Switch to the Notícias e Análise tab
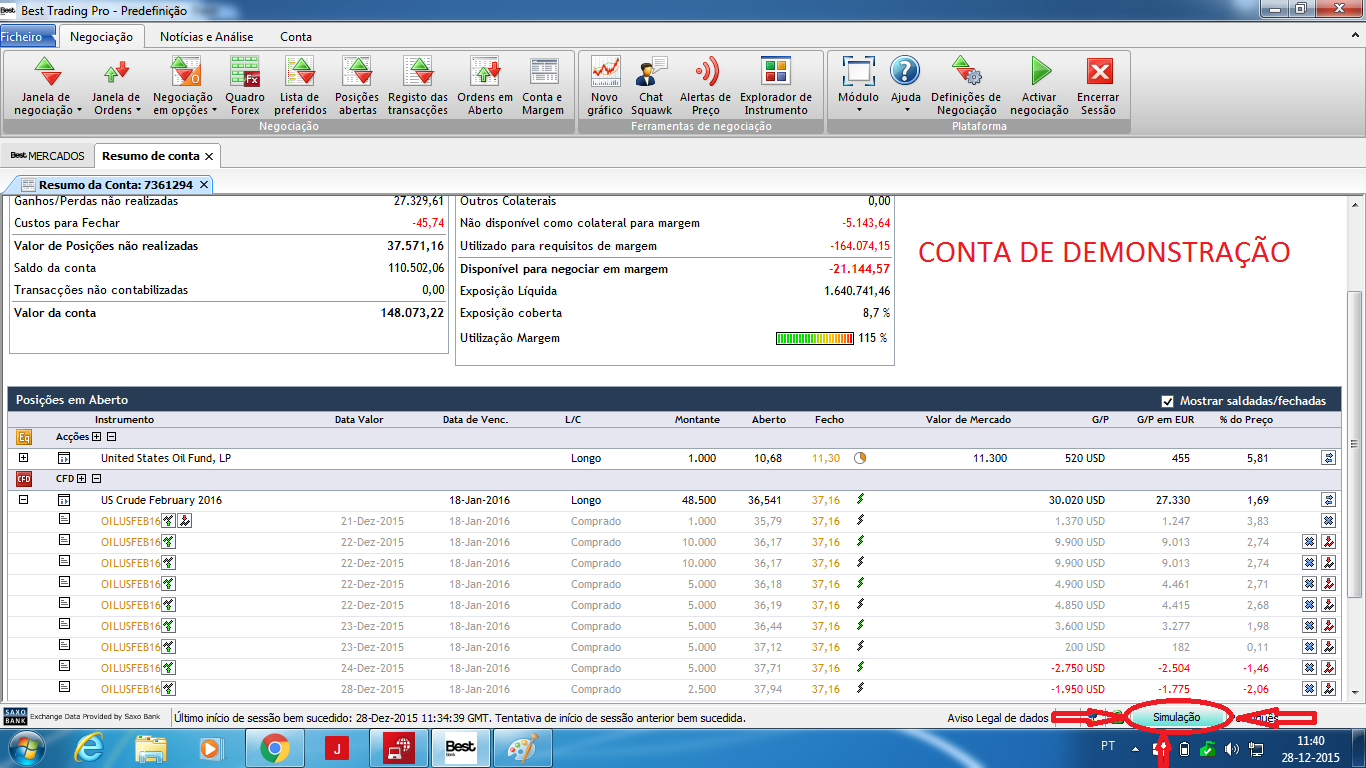The image size is (1366, 768). [x=206, y=37]
